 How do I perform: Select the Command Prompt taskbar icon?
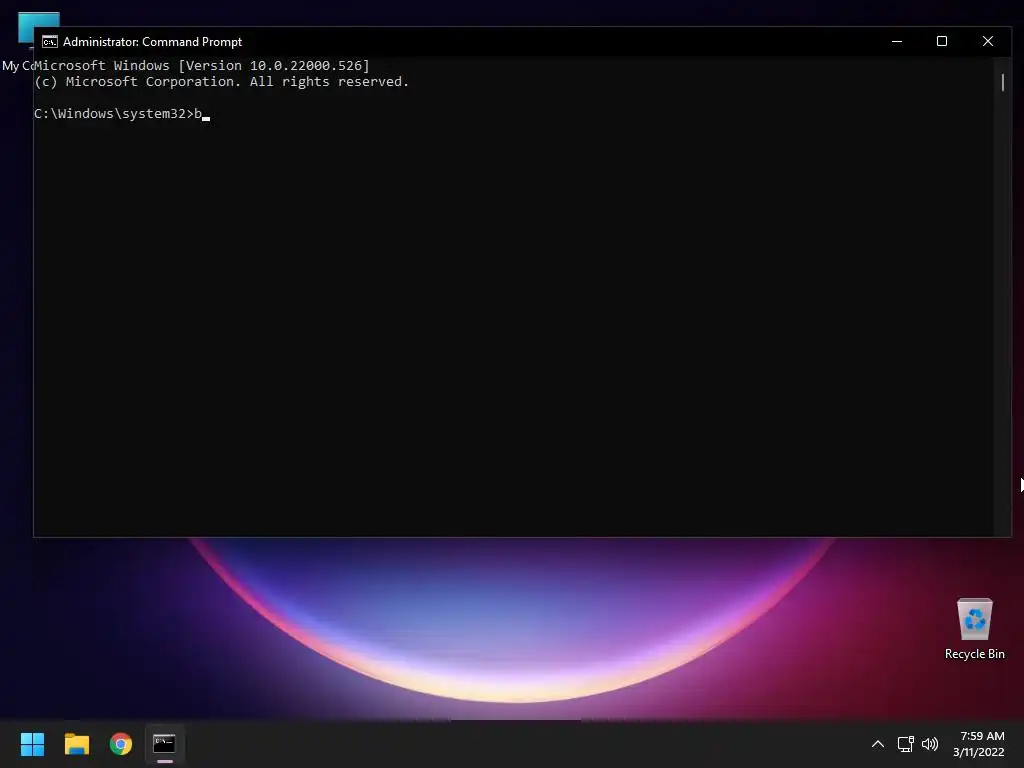tap(164, 744)
